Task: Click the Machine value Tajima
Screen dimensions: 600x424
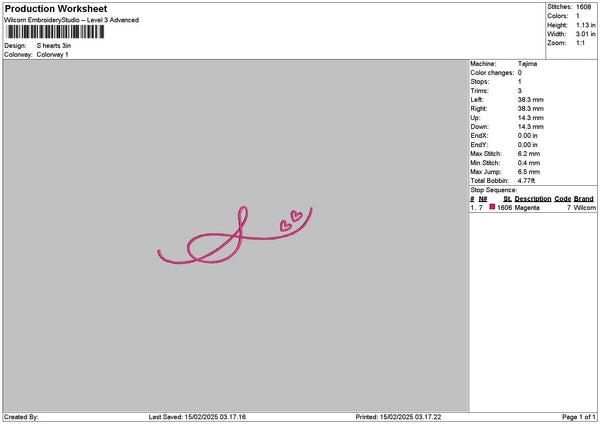Action: click(527, 64)
